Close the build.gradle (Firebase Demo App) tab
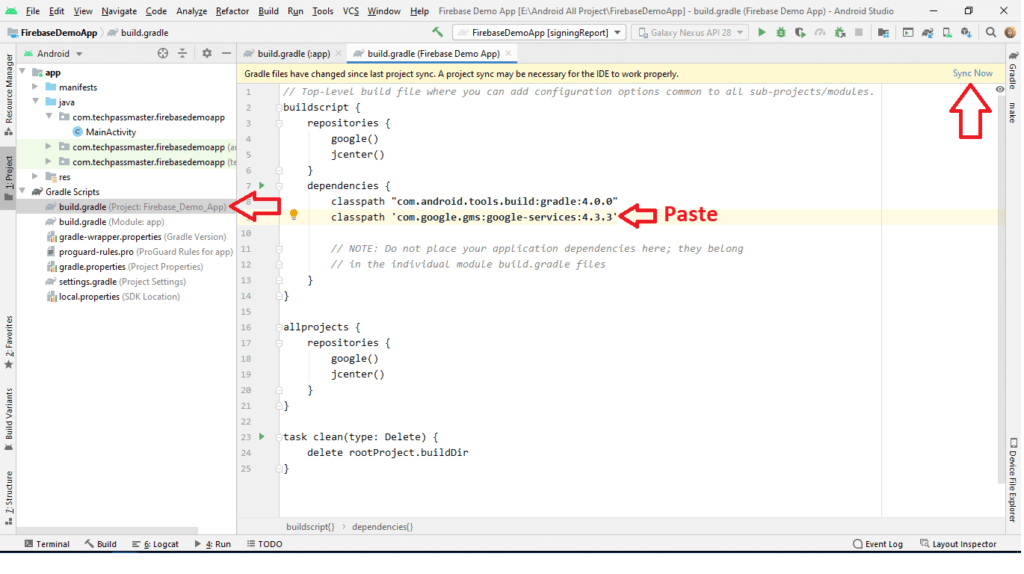Screen dimensions: 1024x574 508,54
